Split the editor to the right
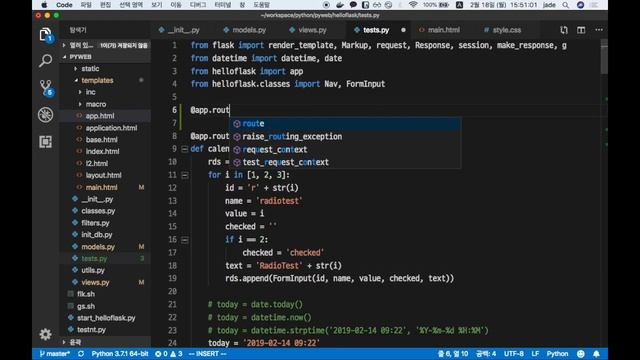This screenshot has height=360, width=640. (x=581, y=30)
